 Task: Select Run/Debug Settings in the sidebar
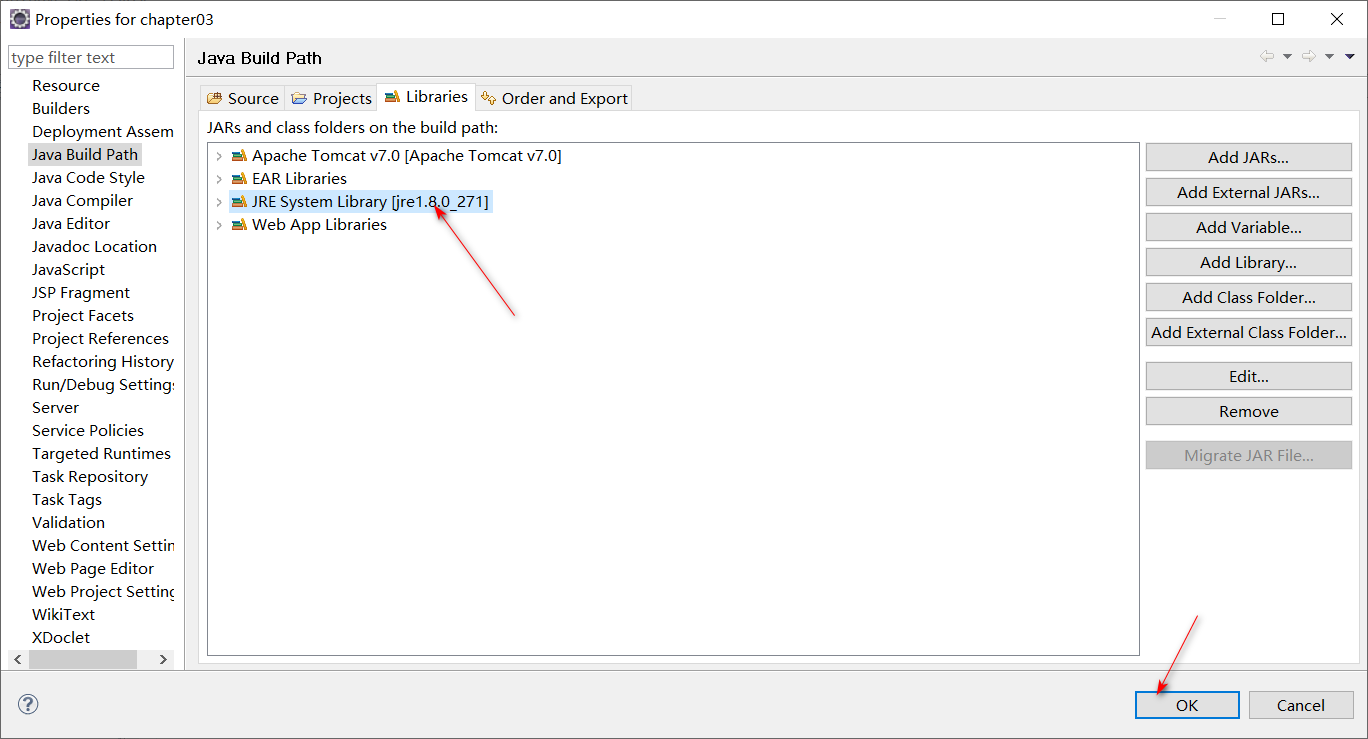pos(102,385)
